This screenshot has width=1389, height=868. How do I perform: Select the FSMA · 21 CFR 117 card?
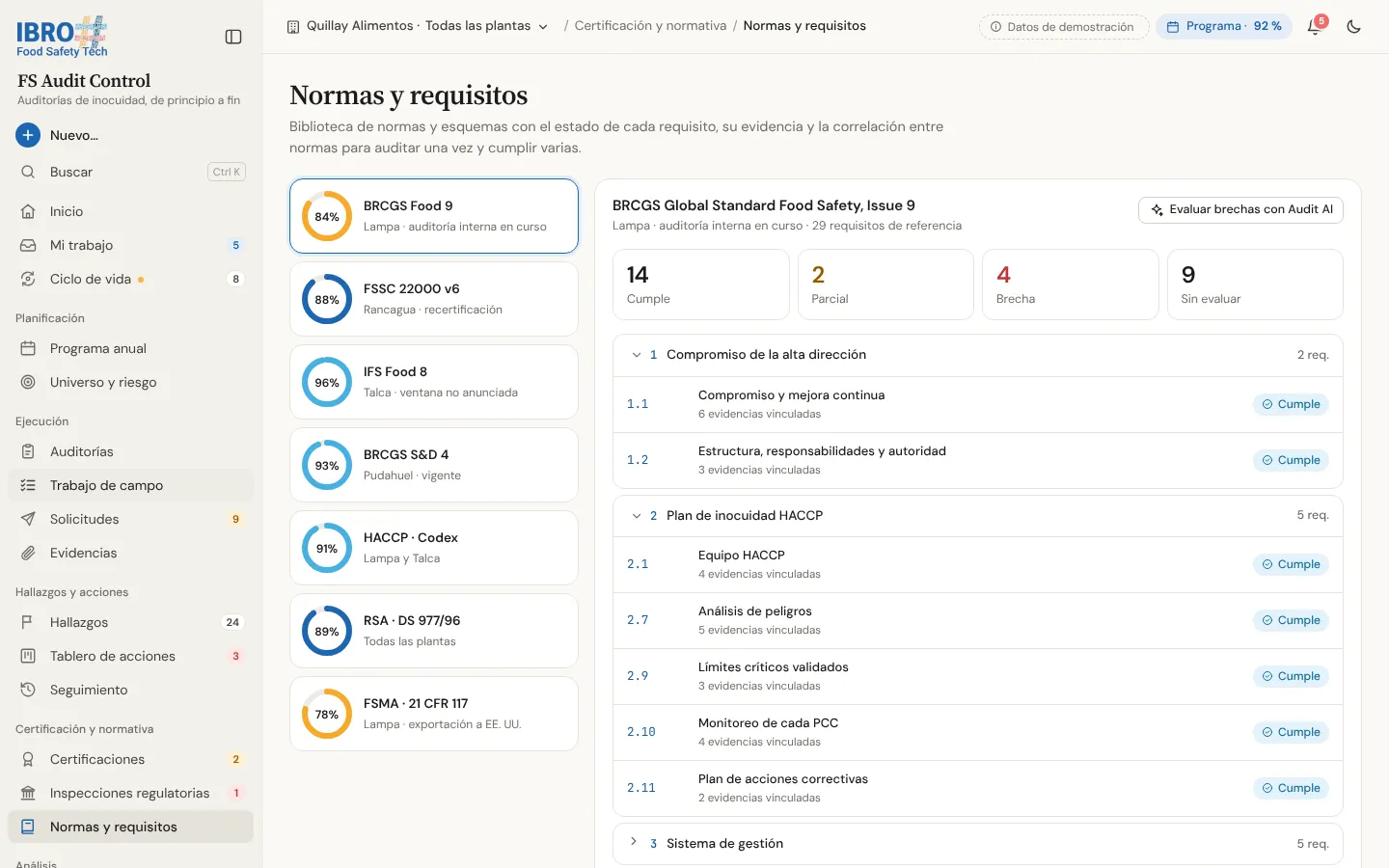click(x=434, y=714)
